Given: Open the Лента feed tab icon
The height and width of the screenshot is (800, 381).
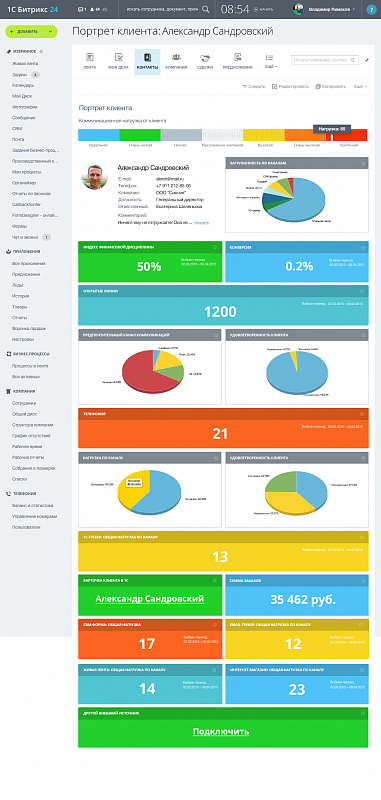Looking at the screenshot, I should (90, 57).
